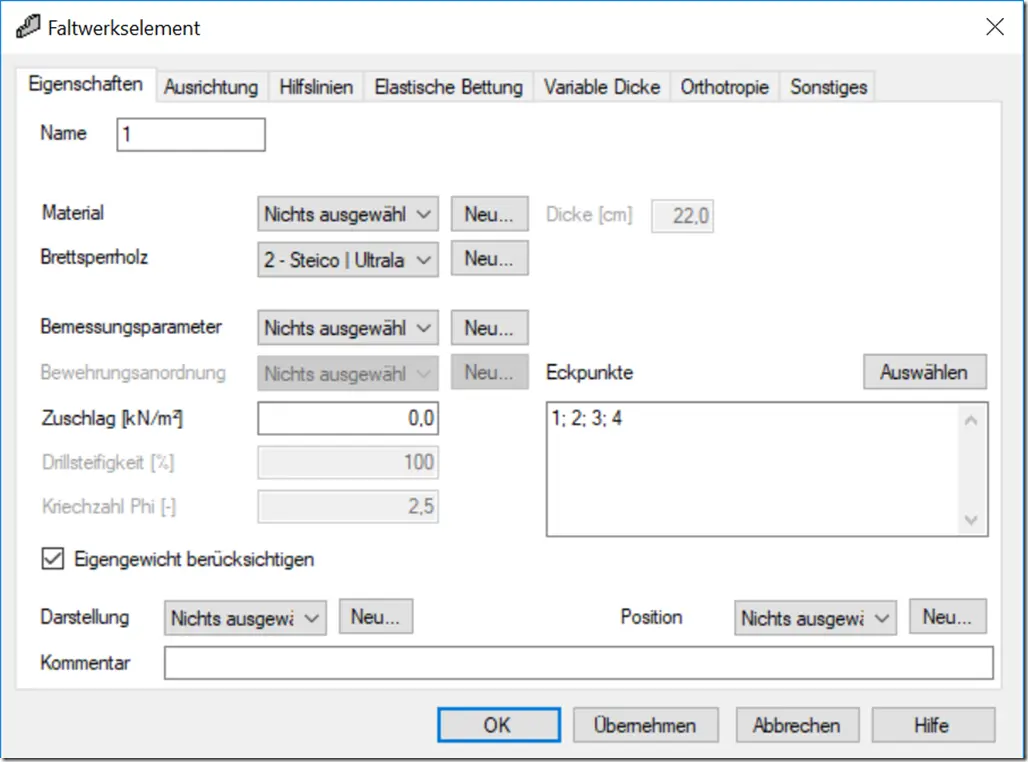Screen dimensions: 1028x762
Task: Open the Hilfslinien tab
Action: click(x=316, y=87)
